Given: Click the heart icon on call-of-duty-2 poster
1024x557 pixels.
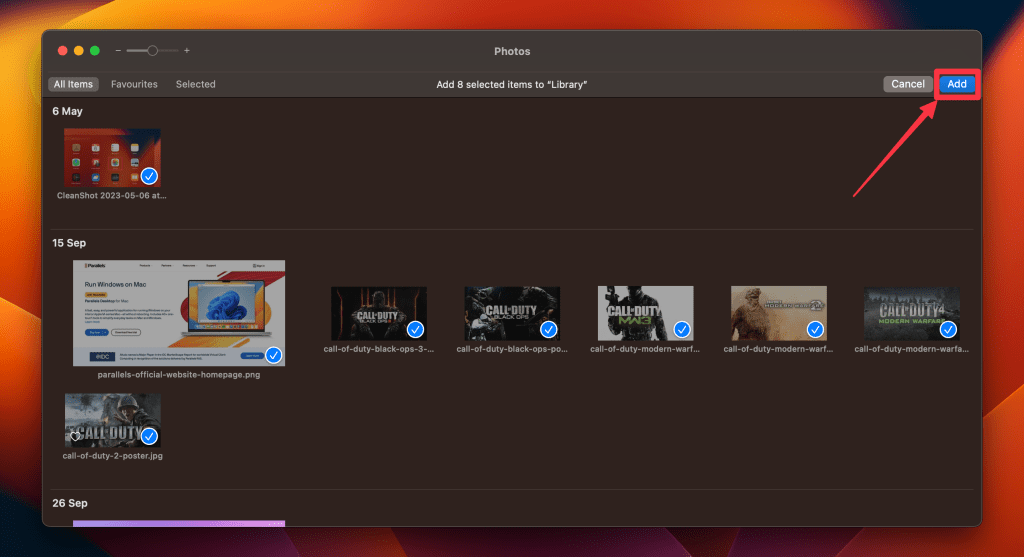Looking at the screenshot, I should (x=75, y=436).
